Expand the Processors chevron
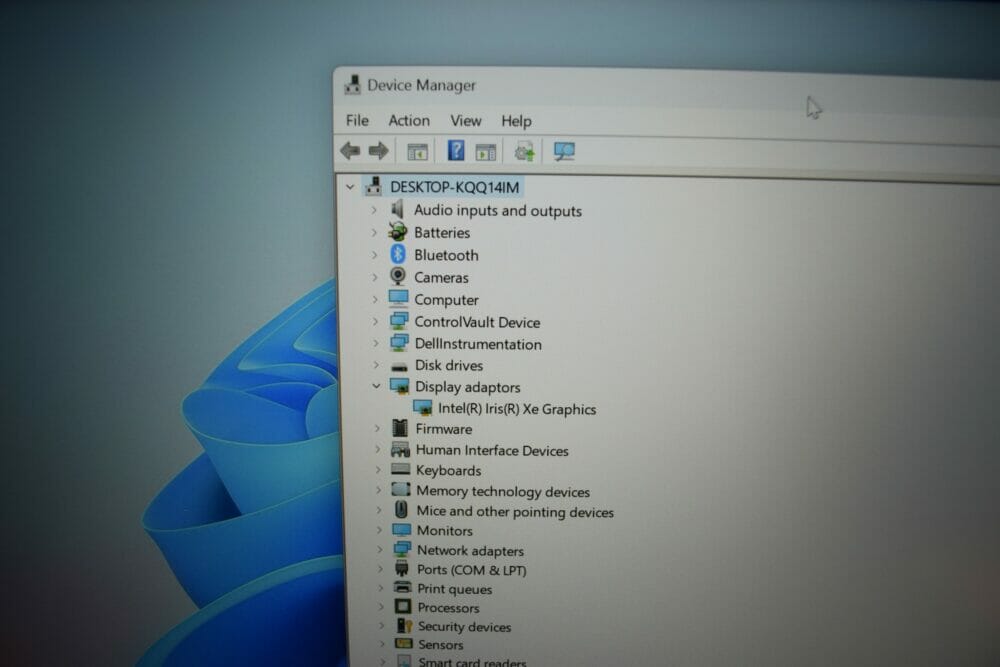1000x667 pixels. (x=381, y=606)
